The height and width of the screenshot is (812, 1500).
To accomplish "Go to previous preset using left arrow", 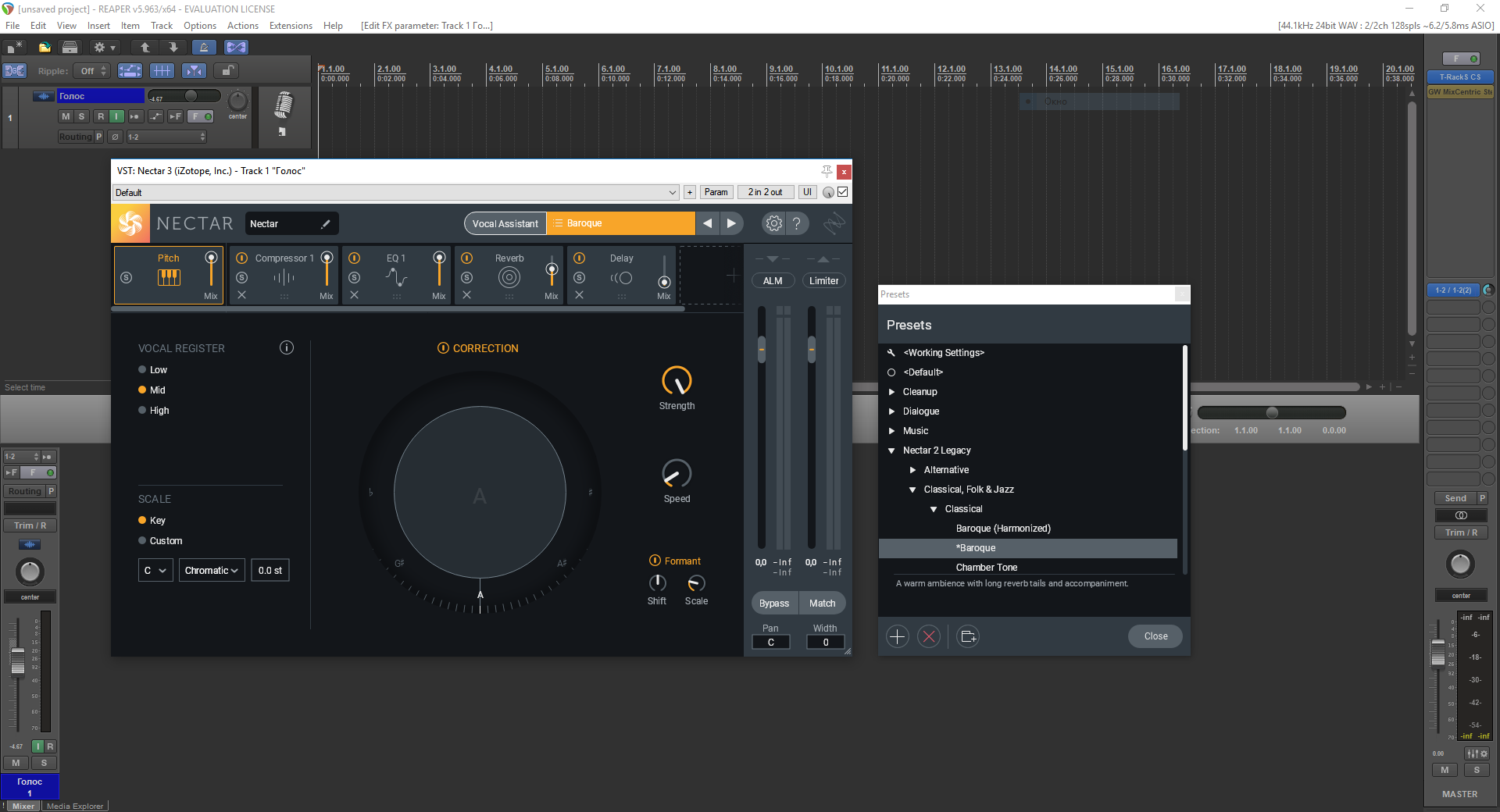I will [707, 223].
